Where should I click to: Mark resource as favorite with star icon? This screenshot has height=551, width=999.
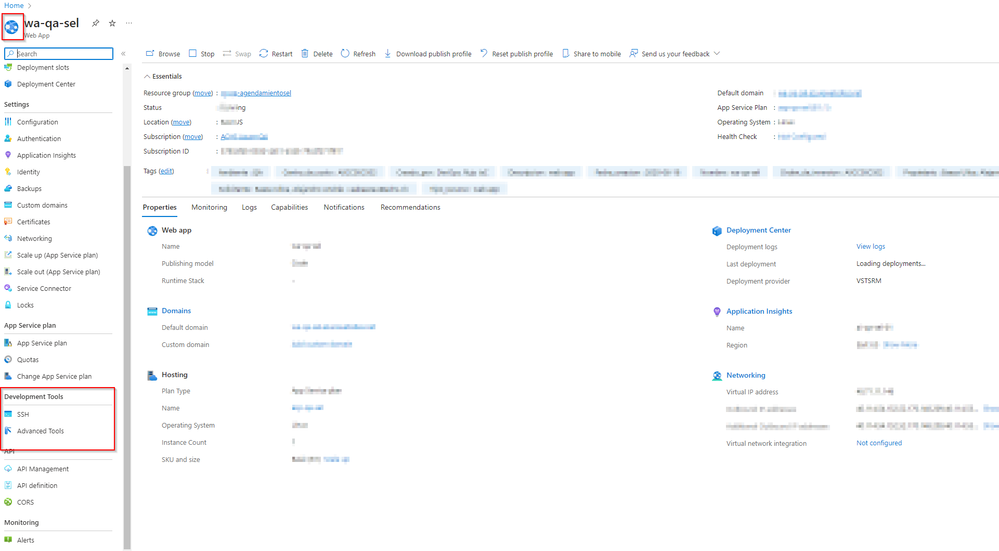[x=112, y=23]
